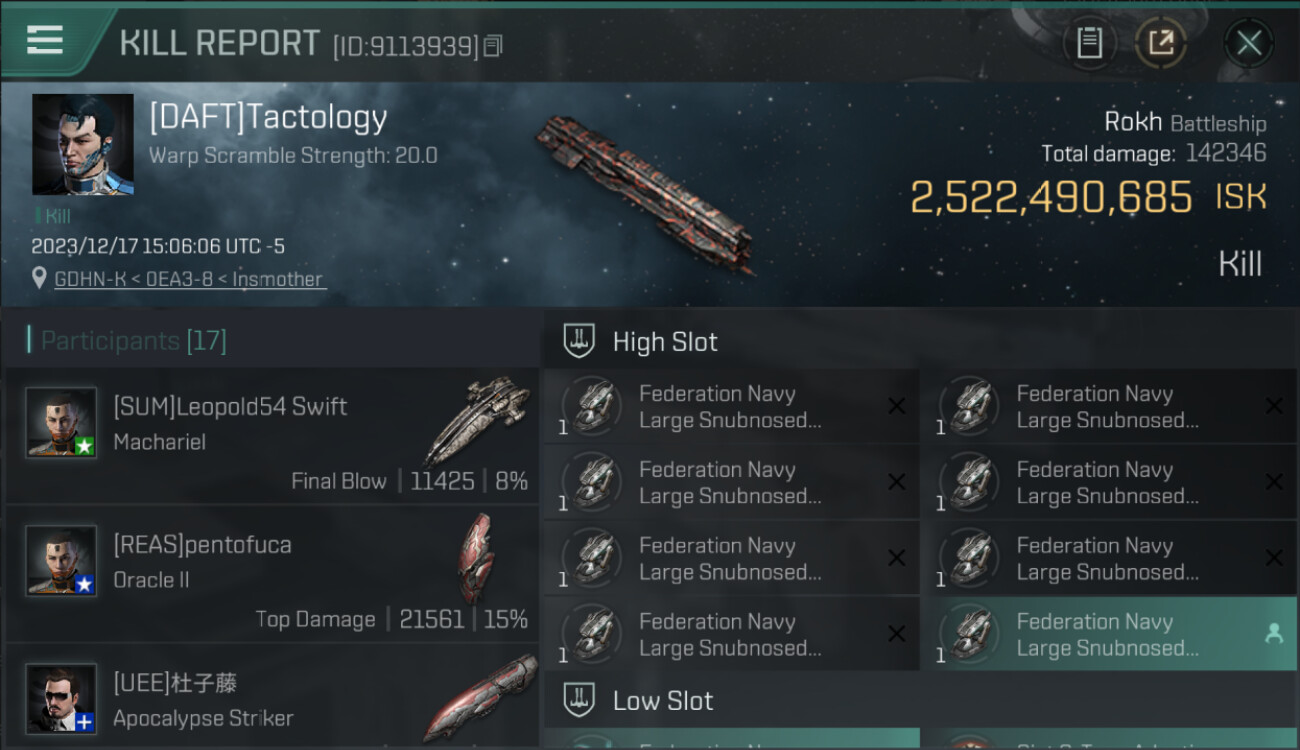Image resolution: width=1300 pixels, height=750 pixels.
Task: Click the share kill report icon
Action: click(1160, 43)
